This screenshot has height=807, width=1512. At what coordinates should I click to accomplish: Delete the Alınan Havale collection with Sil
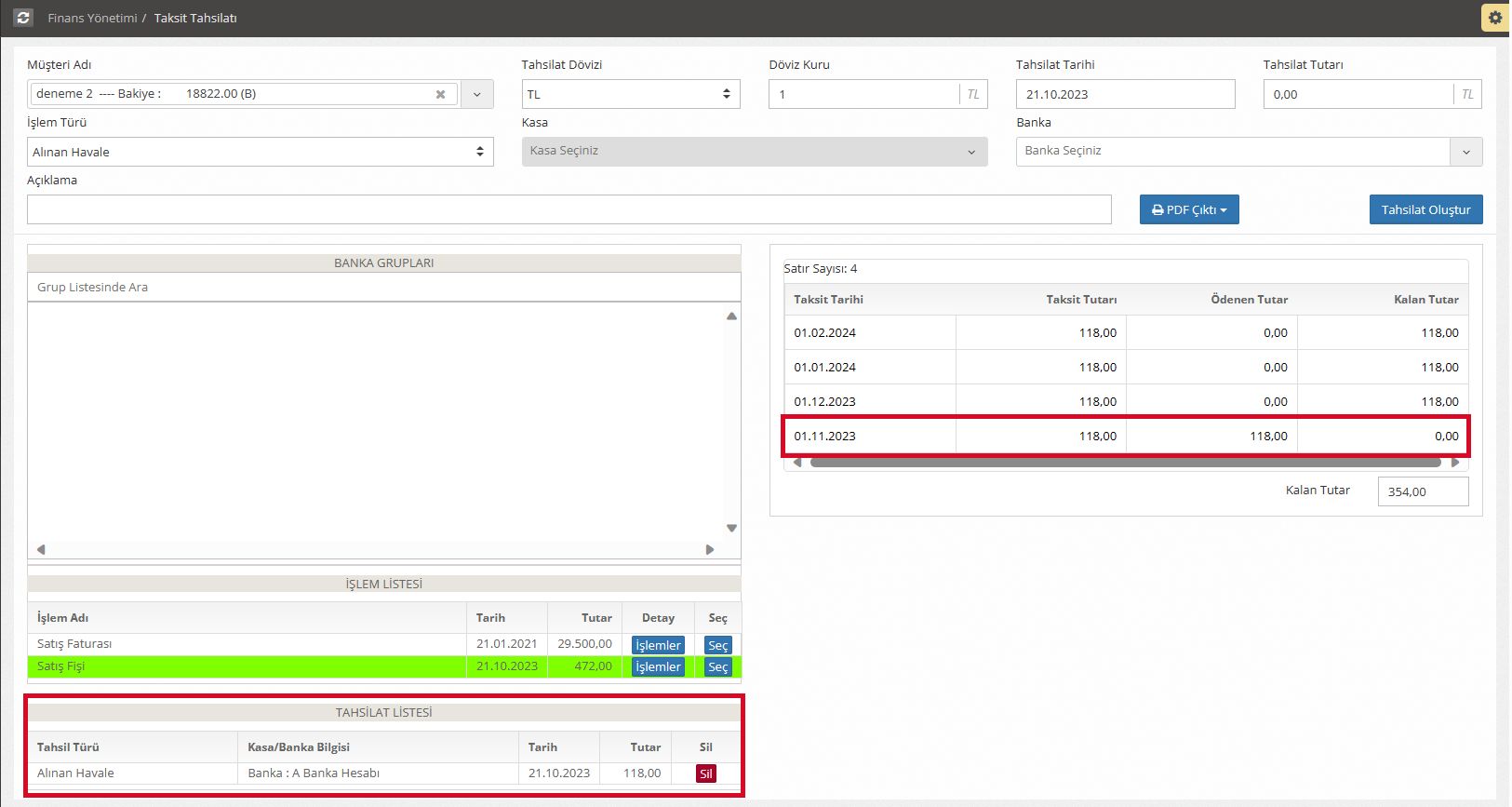[705, 773]
